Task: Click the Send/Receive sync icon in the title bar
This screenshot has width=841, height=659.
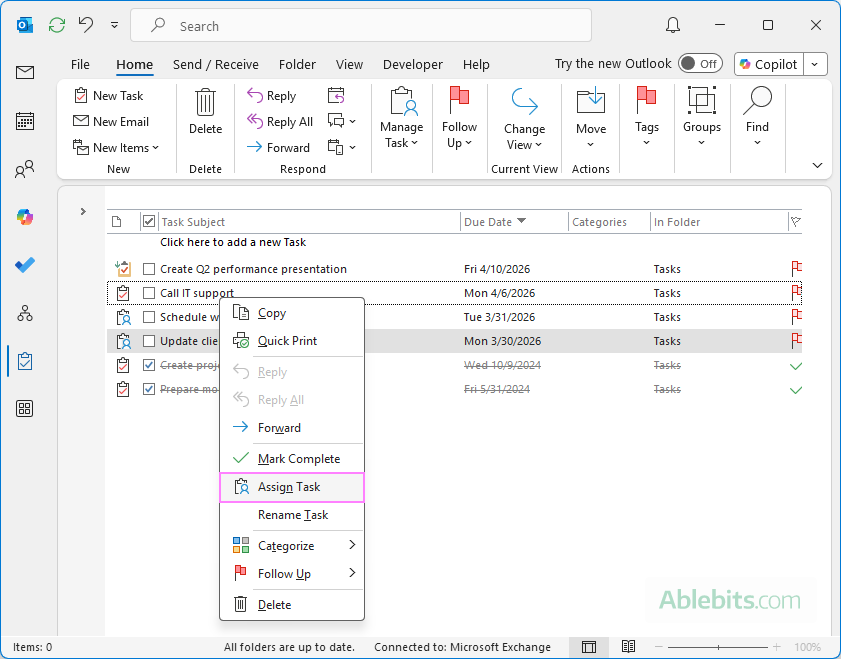Action: 56,25
